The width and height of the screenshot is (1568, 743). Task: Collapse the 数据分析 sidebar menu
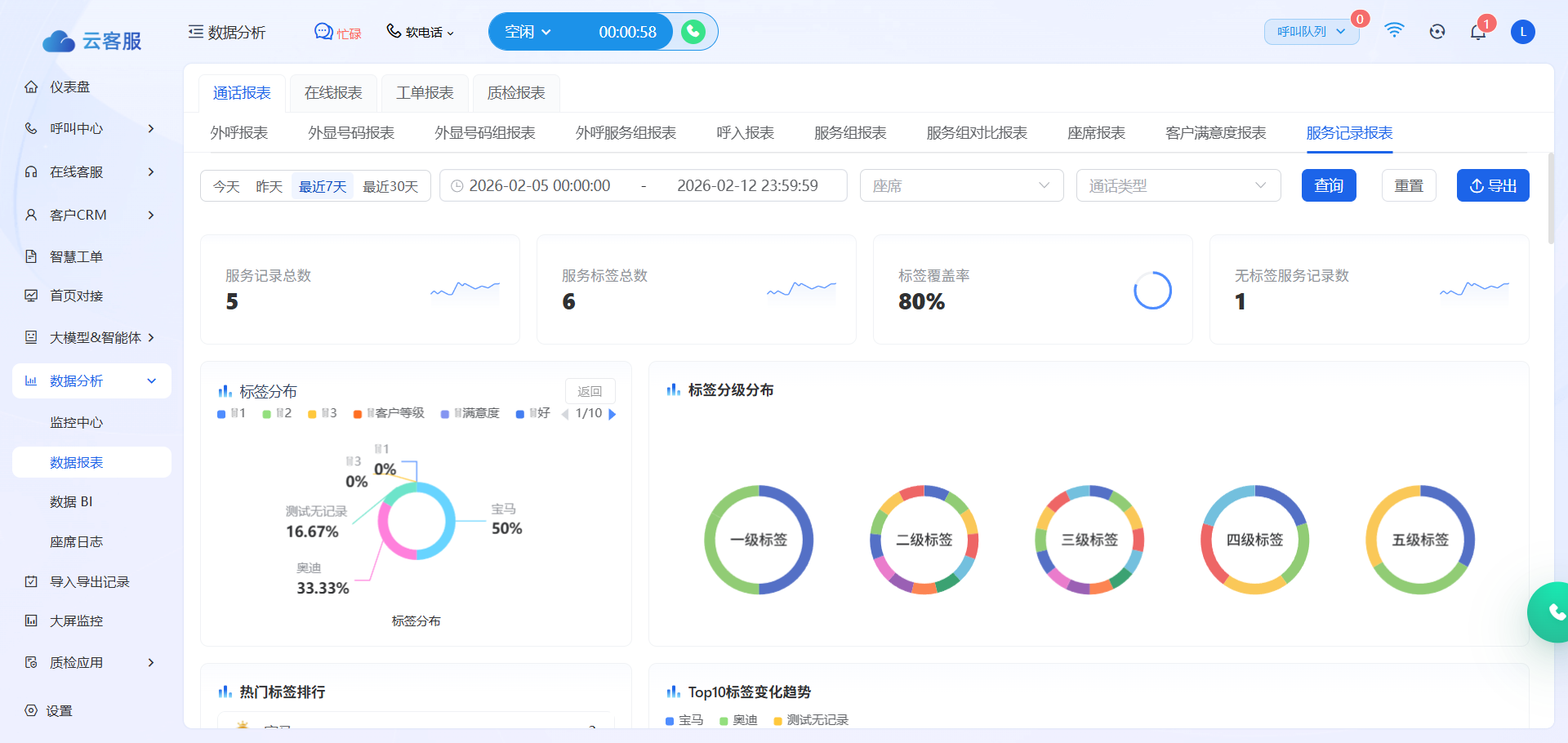91,380
